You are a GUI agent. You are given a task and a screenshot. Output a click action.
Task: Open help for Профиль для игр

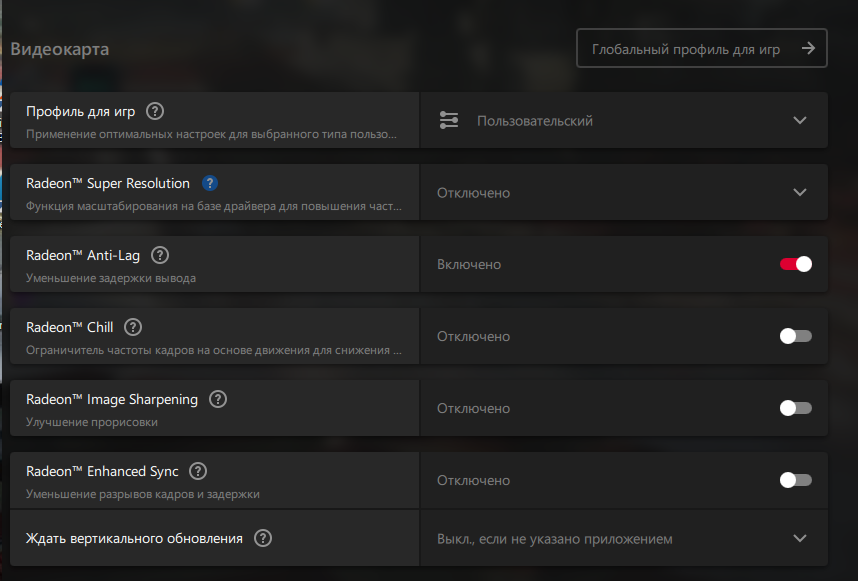[155, 111]
